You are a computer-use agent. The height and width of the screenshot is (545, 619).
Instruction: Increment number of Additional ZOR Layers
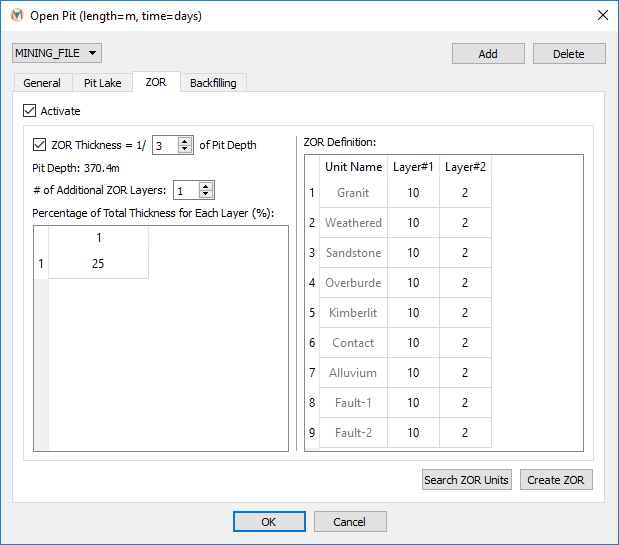point(205,186)
